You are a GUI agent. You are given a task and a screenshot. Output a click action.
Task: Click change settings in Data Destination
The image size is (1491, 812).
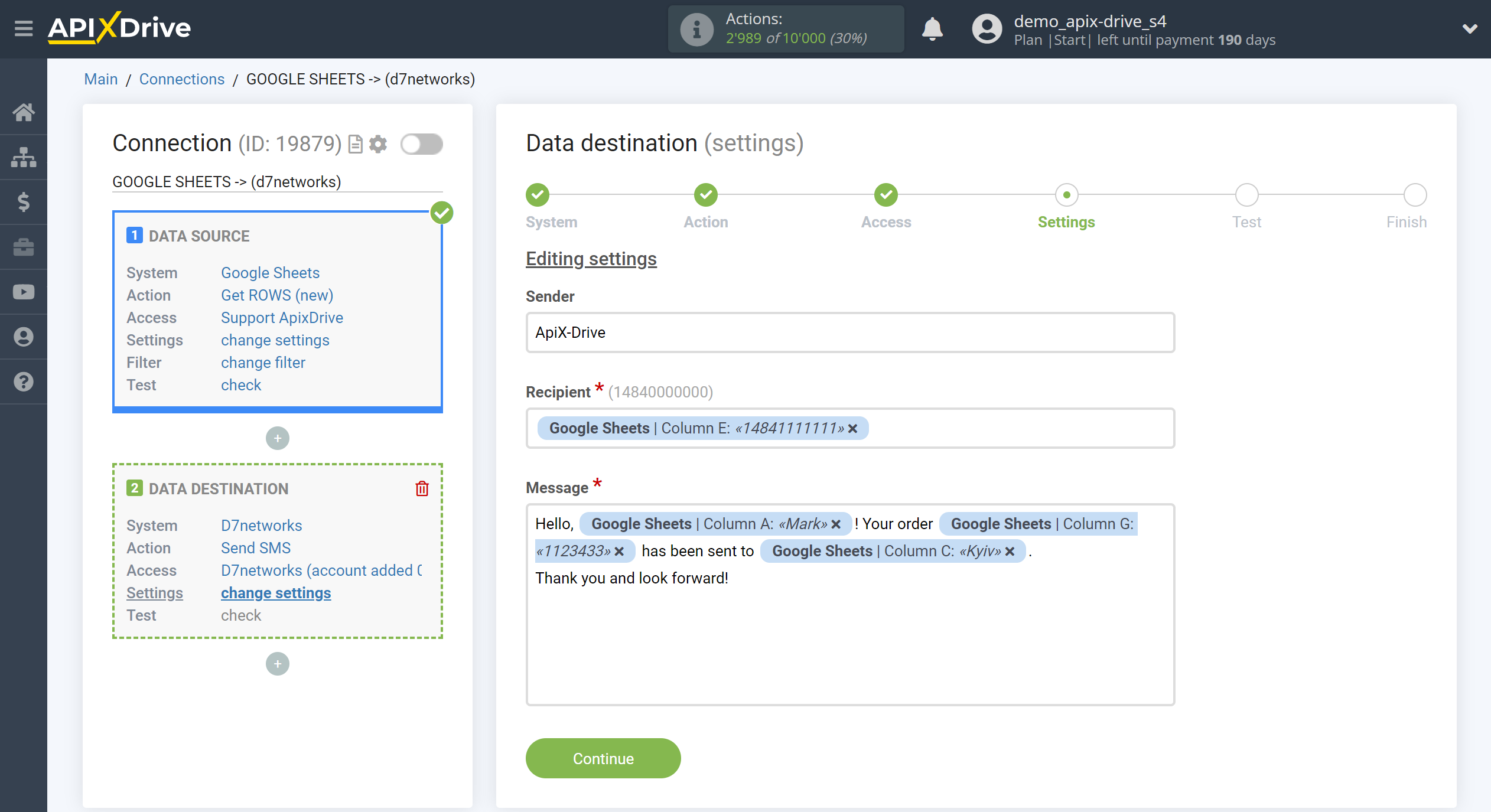pyautogui.click(x=276, y=593)
